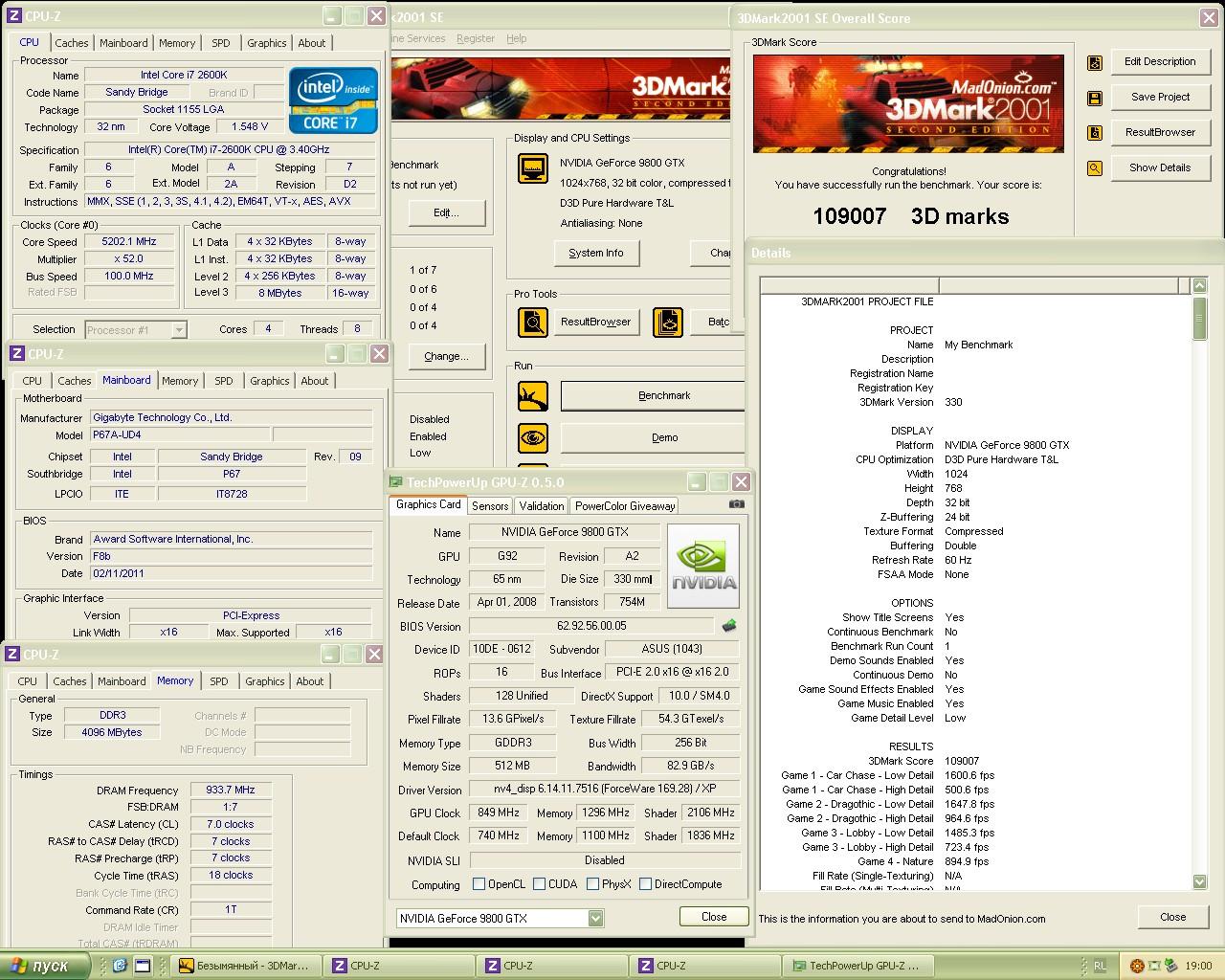
Task: Toggle the DirectCompute checkbox in GPU-Z
Action: pyautogui.click(x=645, y=884)
